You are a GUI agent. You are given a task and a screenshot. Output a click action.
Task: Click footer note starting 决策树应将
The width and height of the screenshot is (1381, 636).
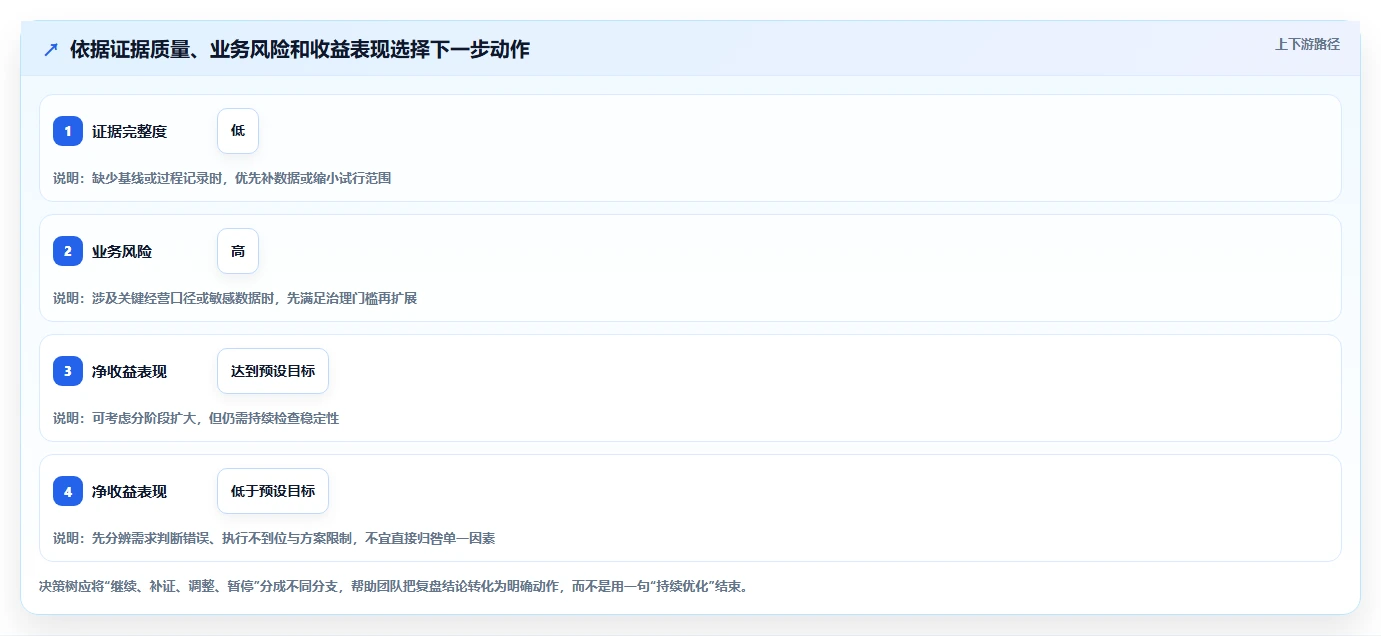pos(393,586)
